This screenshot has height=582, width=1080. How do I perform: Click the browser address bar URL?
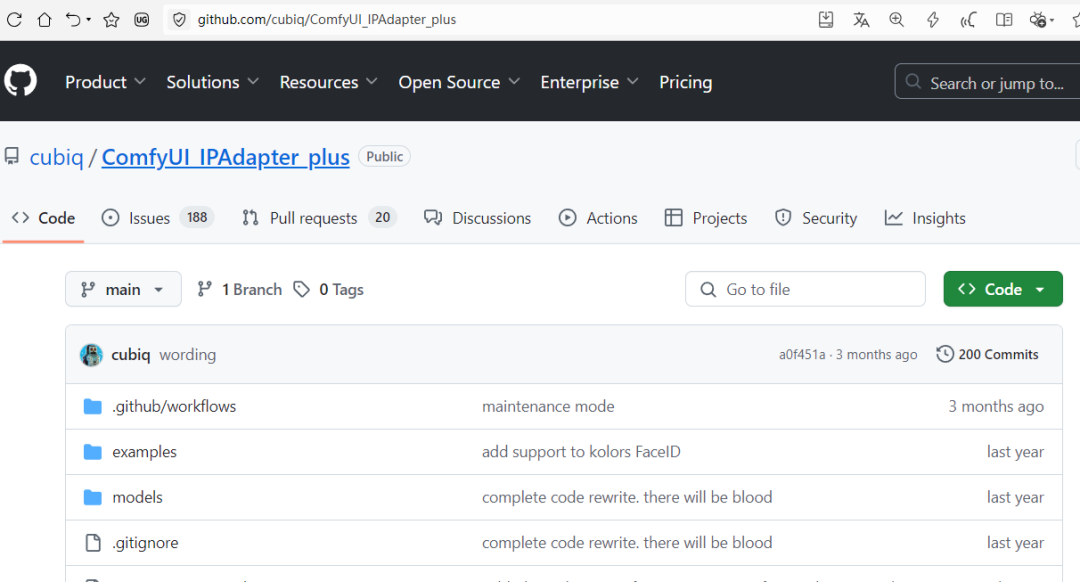click(x=326, y=19)
